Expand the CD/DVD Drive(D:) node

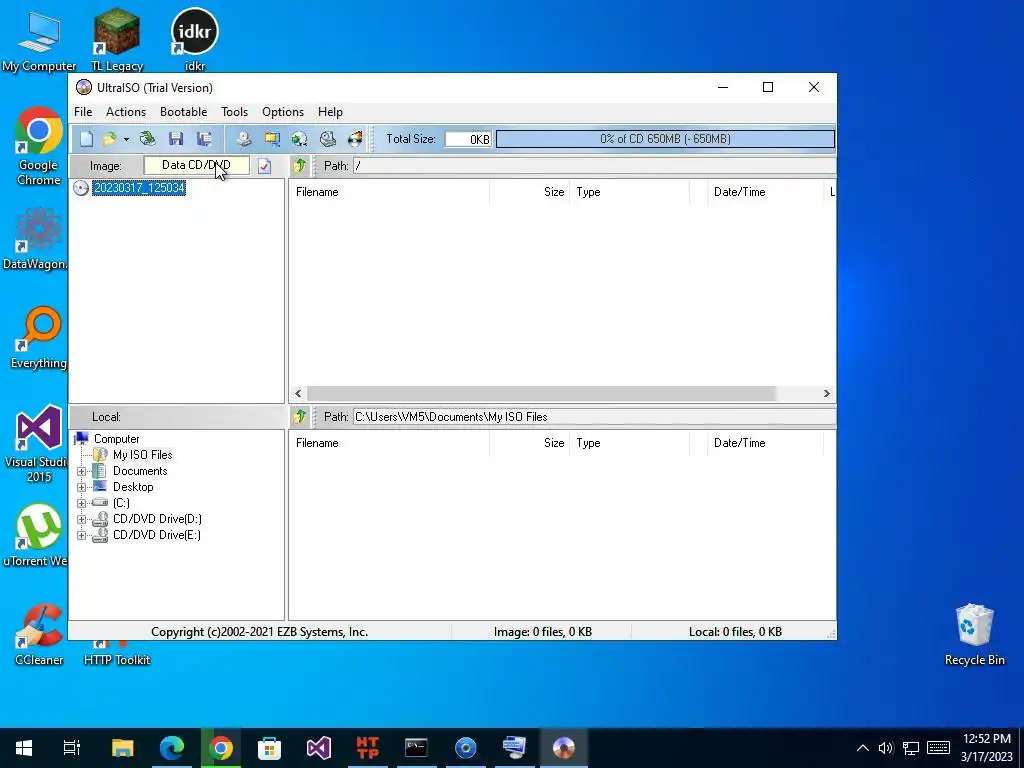coord(82,519)
